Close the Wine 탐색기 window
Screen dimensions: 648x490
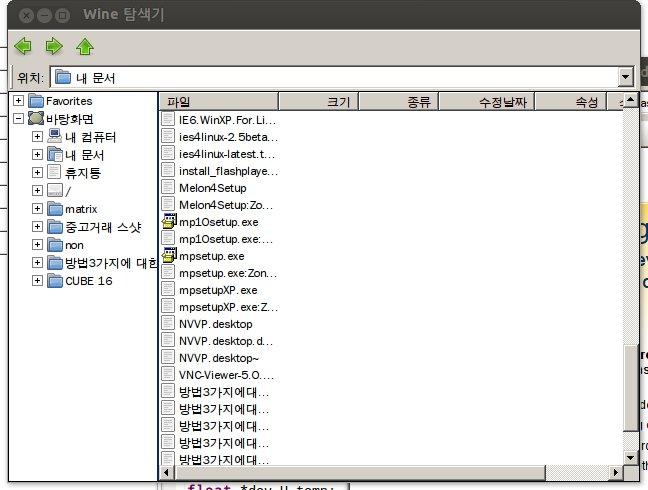click(26, 16)
